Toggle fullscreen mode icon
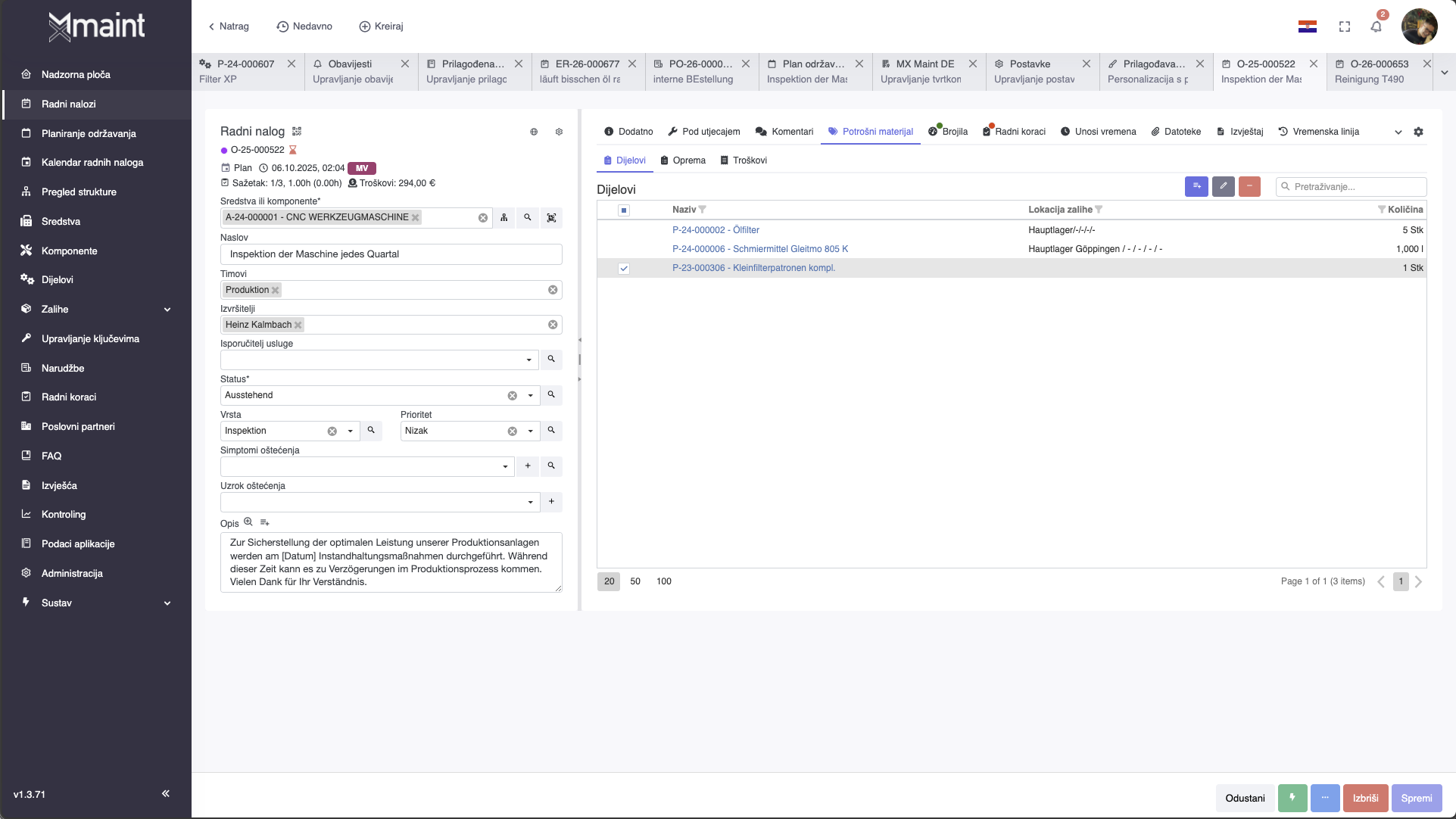The width and height of the screenshot is (1456, 819). [1345, 26]
